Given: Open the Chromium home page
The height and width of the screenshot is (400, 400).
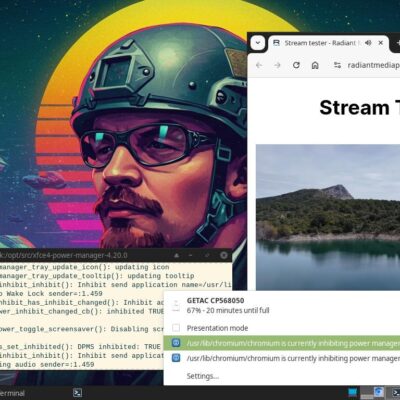Looking at the screenshot, I should click(x=315, y=65).
